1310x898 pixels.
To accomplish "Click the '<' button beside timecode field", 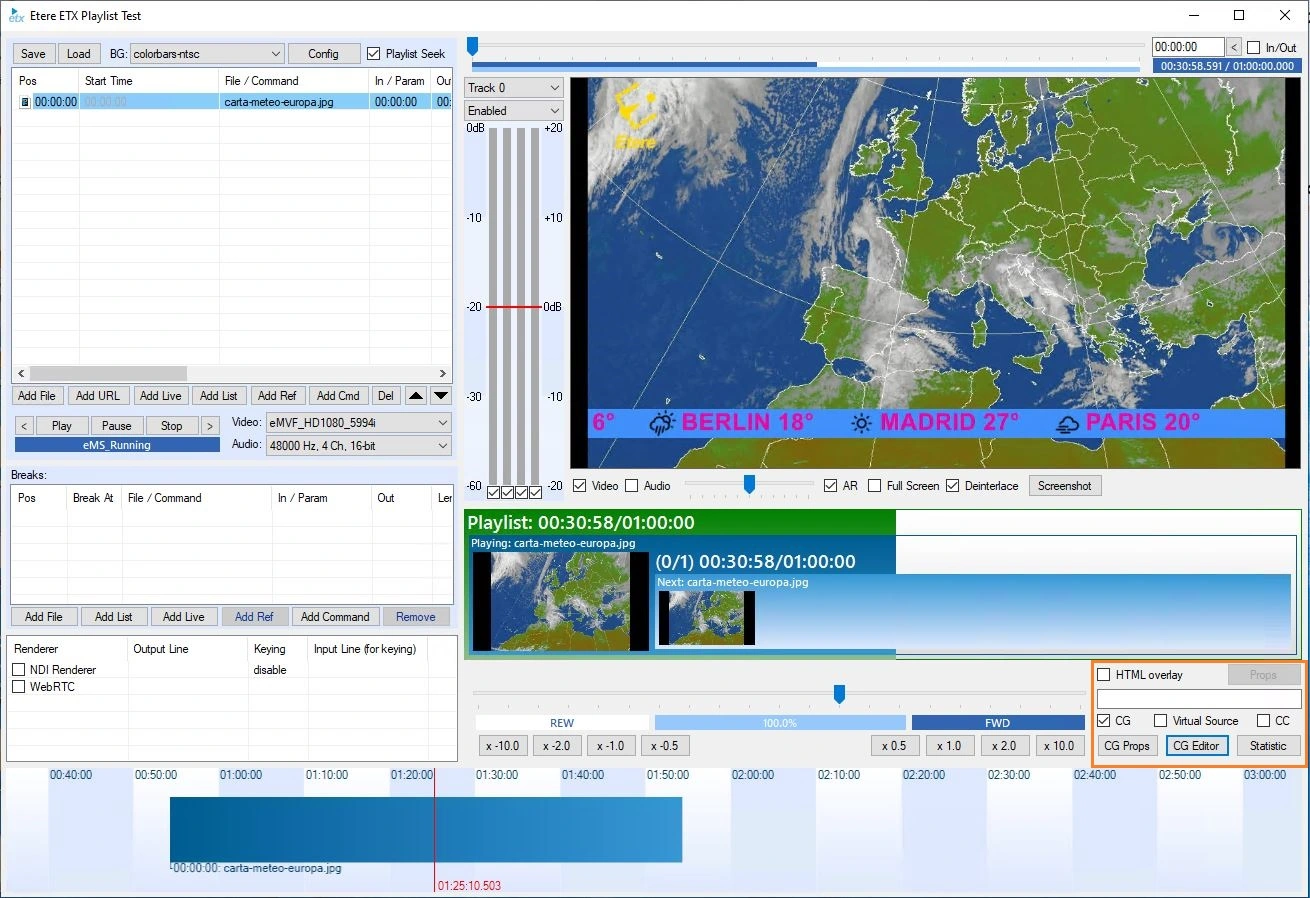I will pos(1234,47).
